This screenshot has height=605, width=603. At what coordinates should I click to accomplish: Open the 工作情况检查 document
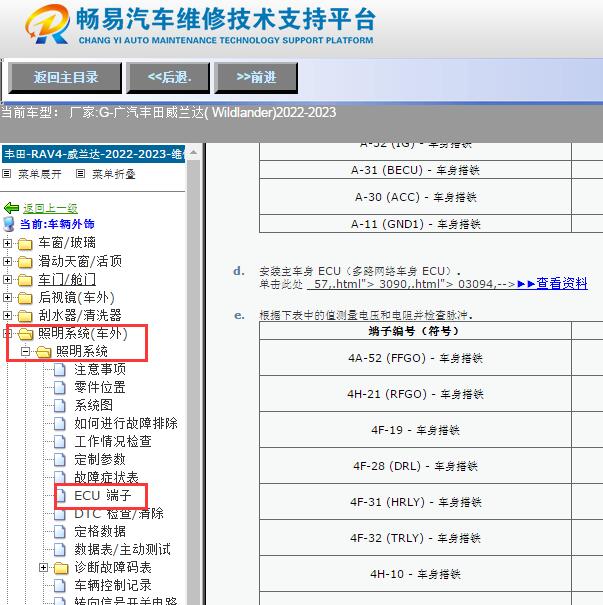click(x=113, y=441)
